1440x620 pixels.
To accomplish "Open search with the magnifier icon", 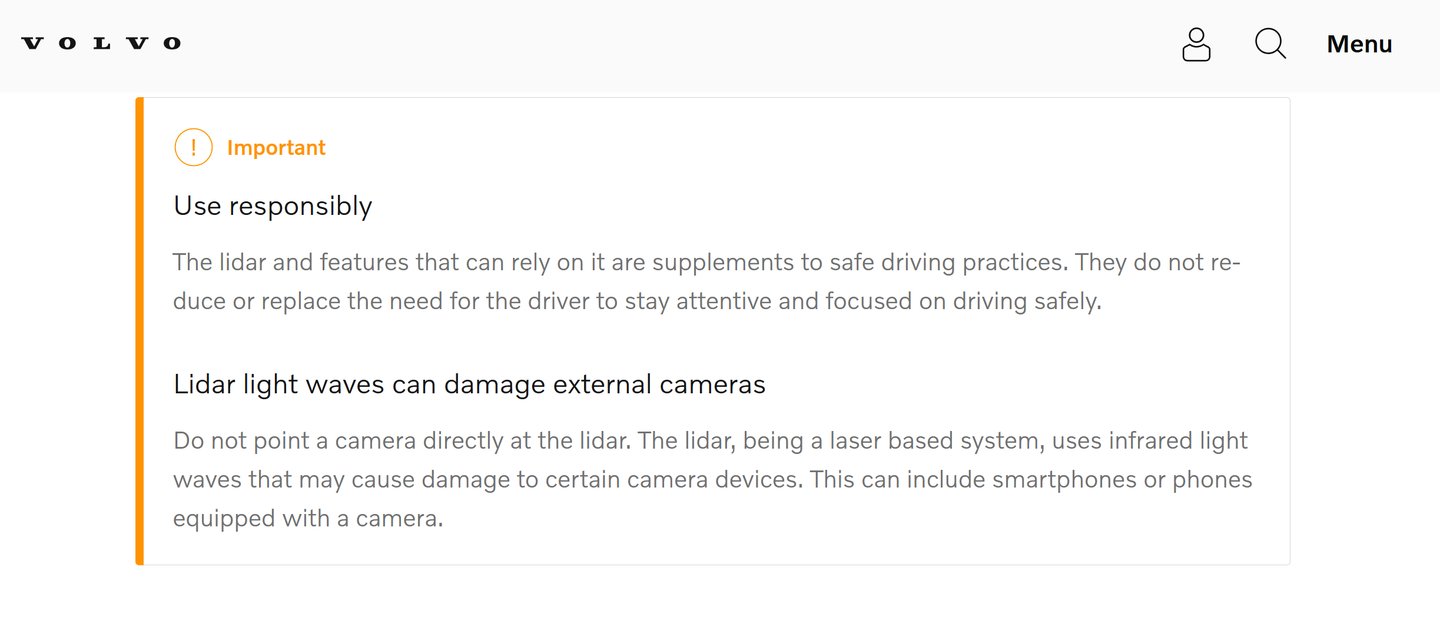I will (1270, 44).
